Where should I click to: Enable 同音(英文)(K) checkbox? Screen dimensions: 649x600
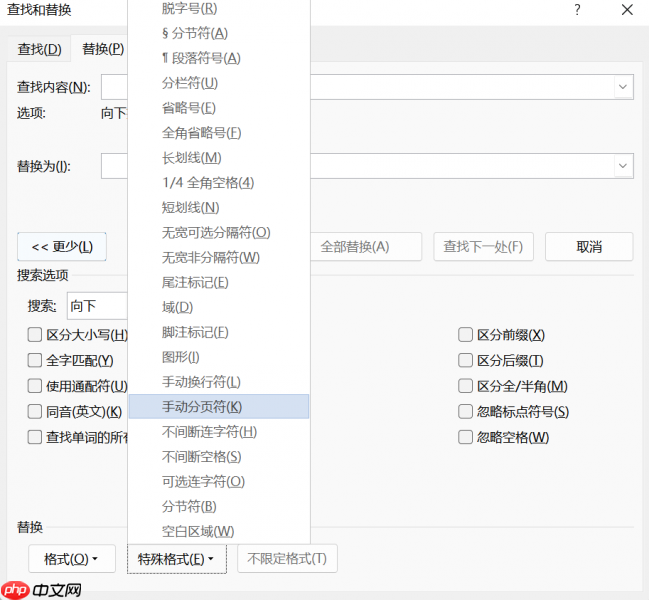click(x=35, y=411)
